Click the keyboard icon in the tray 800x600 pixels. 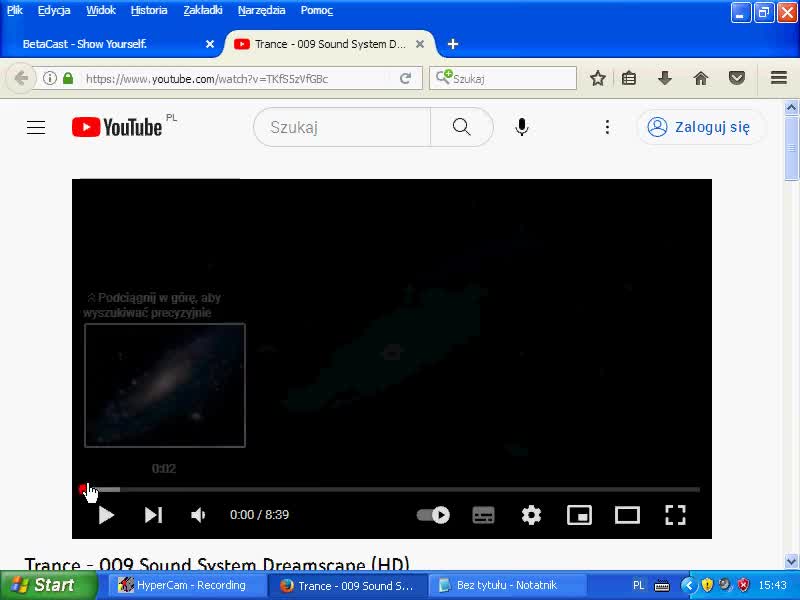[x=662, y=585]
